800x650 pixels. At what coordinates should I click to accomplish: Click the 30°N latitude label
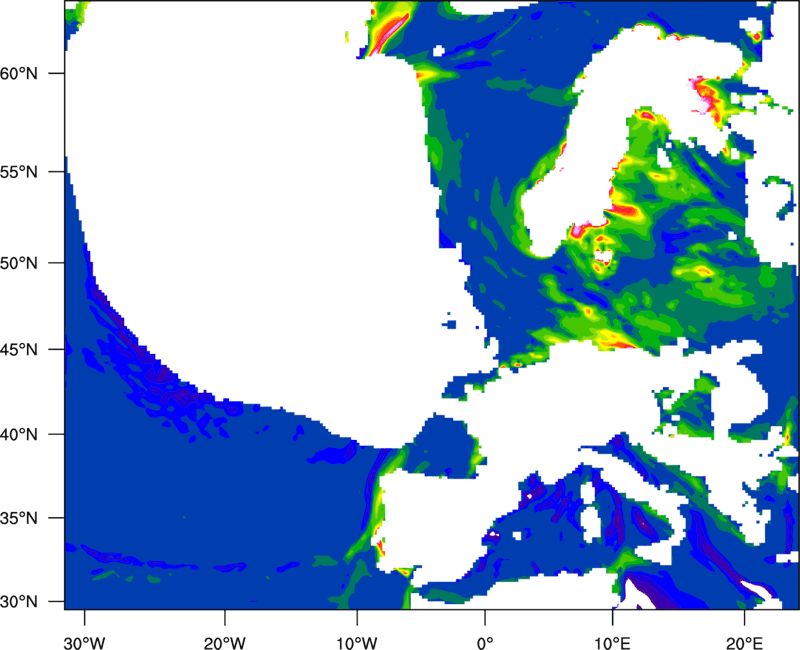click(x=19, y=602)
